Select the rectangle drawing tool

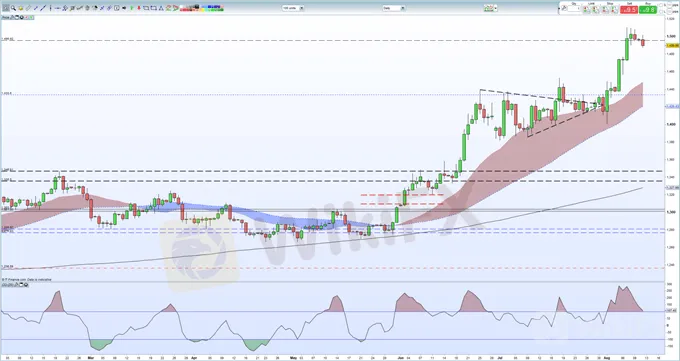click(146, 8)
